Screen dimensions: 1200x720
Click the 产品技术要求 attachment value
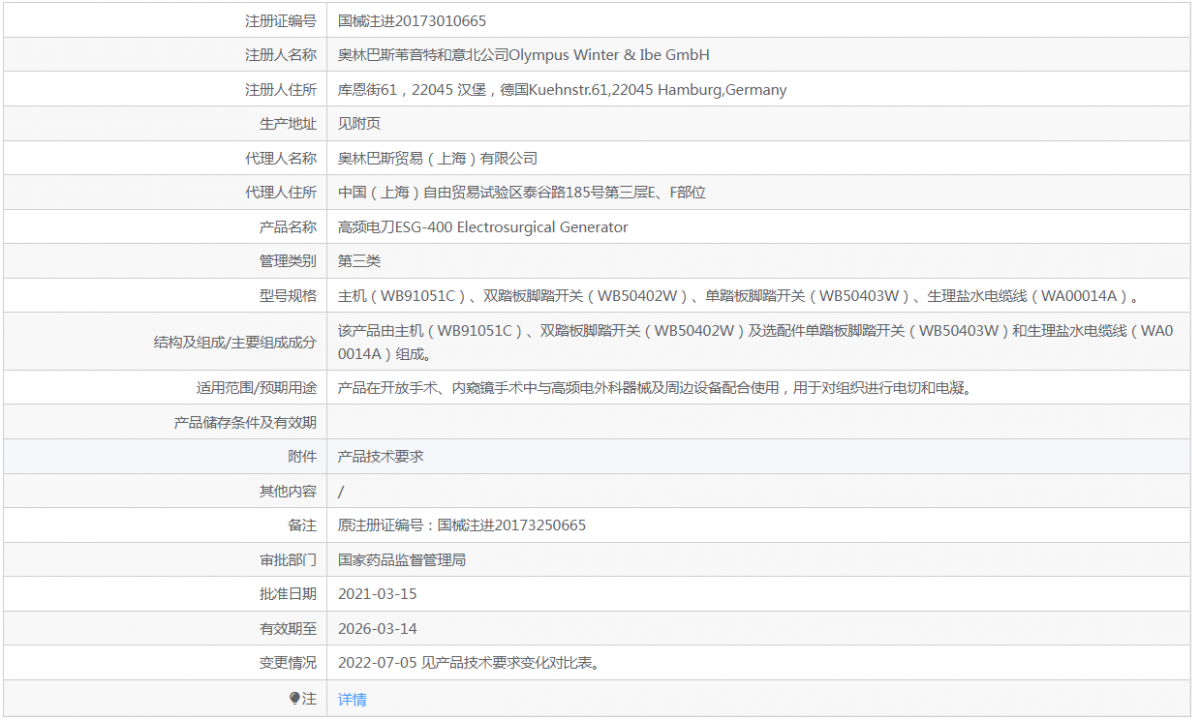pyautogui.click(x=381, y=456)
